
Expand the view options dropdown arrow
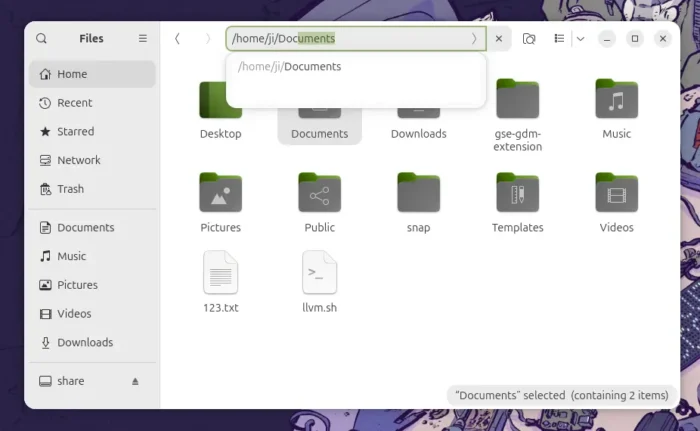(x=580, y=39)
